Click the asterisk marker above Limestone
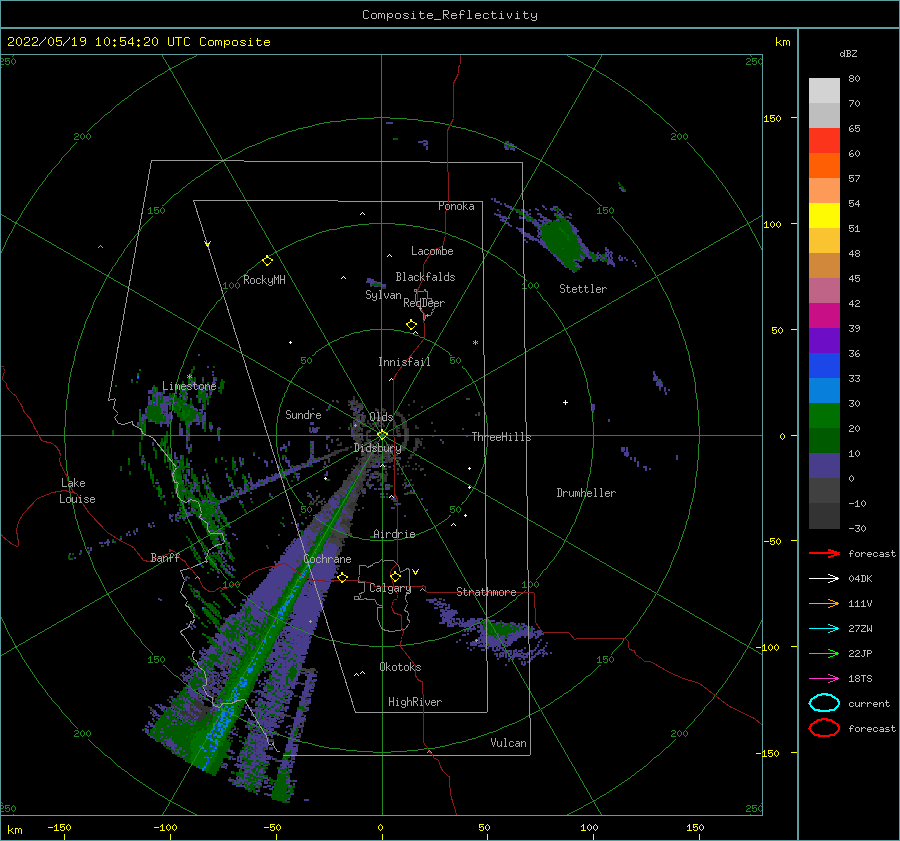 point(189,377)
